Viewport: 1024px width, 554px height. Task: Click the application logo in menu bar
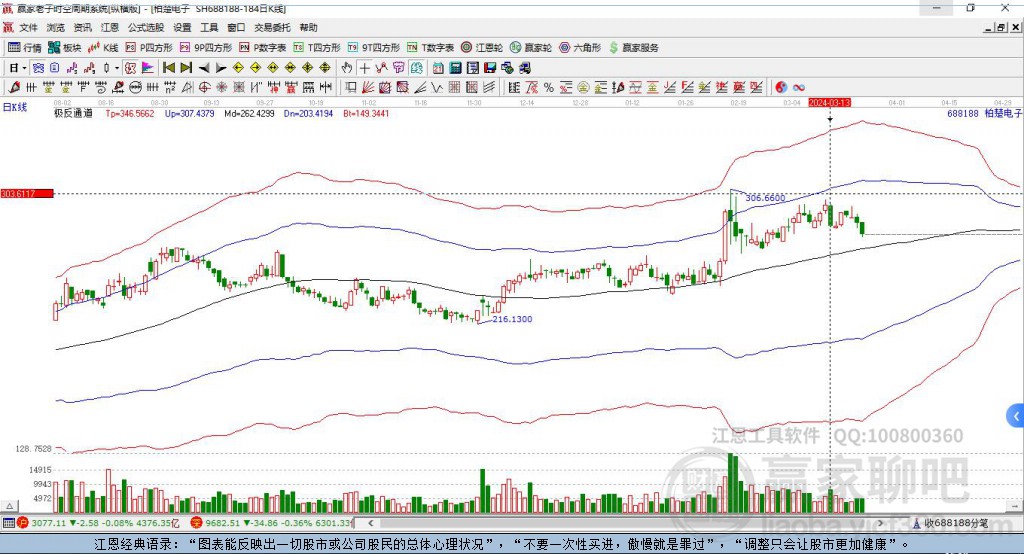[8, 27]
